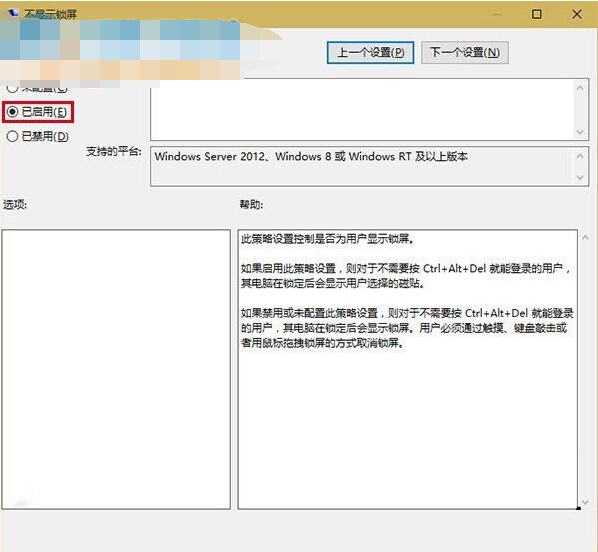598x552 pixels.
Task: Select the 已启用(E) radio button
Action: click(x=37, y=112)
